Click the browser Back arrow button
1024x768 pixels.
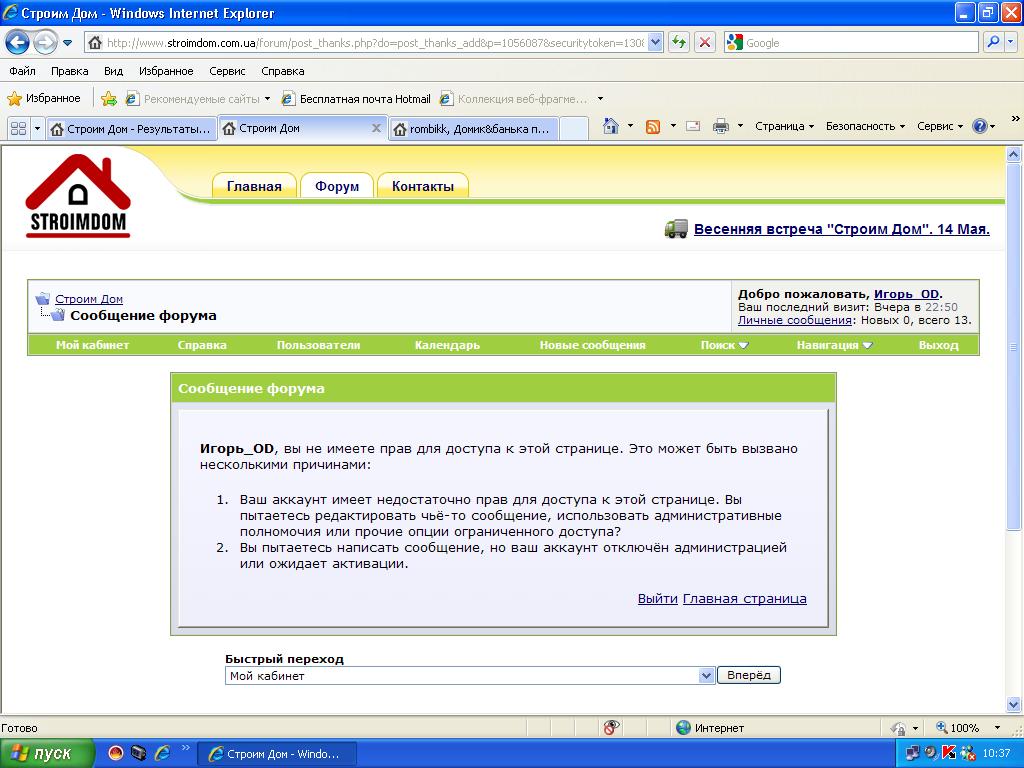click(18, 43)
